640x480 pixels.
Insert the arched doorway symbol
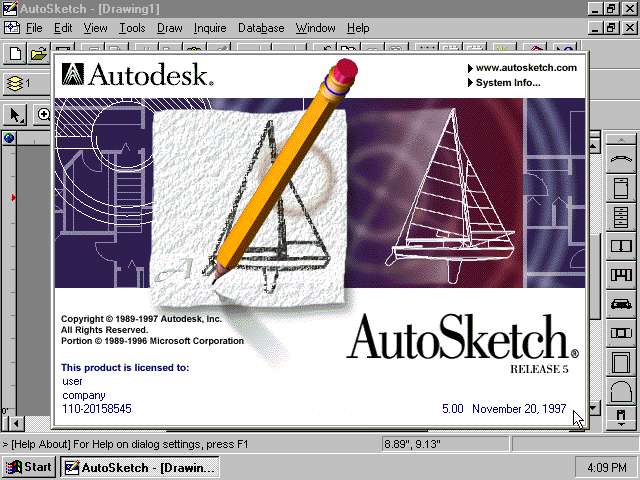pyautogui.click(x=621, y=390)
